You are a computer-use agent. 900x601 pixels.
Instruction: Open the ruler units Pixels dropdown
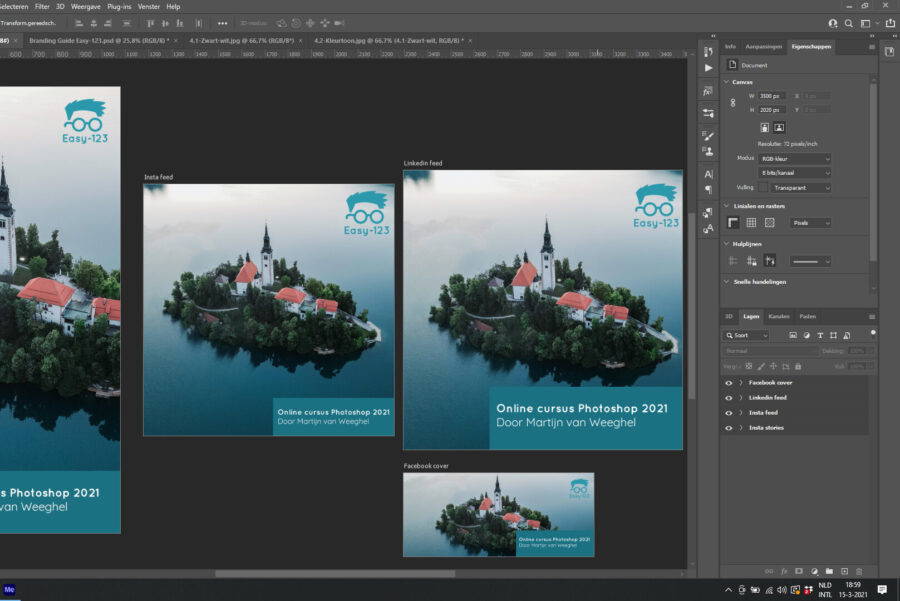pyautogui.click(x=810, y=223)
